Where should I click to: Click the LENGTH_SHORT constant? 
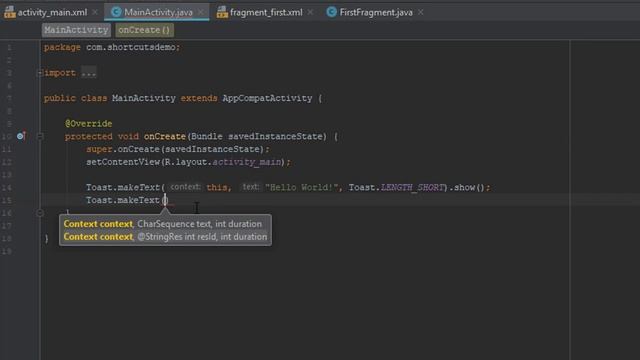pos(412,187)
